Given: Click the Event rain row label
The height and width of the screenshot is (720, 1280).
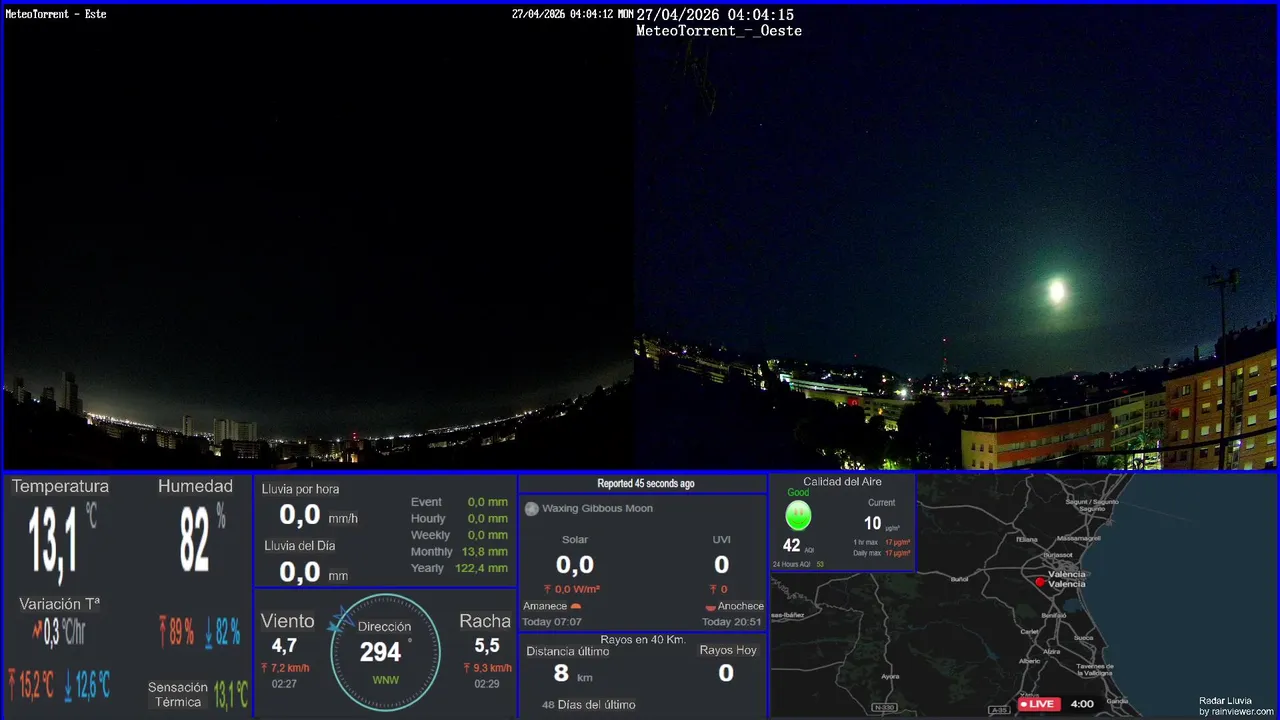Looking at the screenshot, I should tap(426, 502).
